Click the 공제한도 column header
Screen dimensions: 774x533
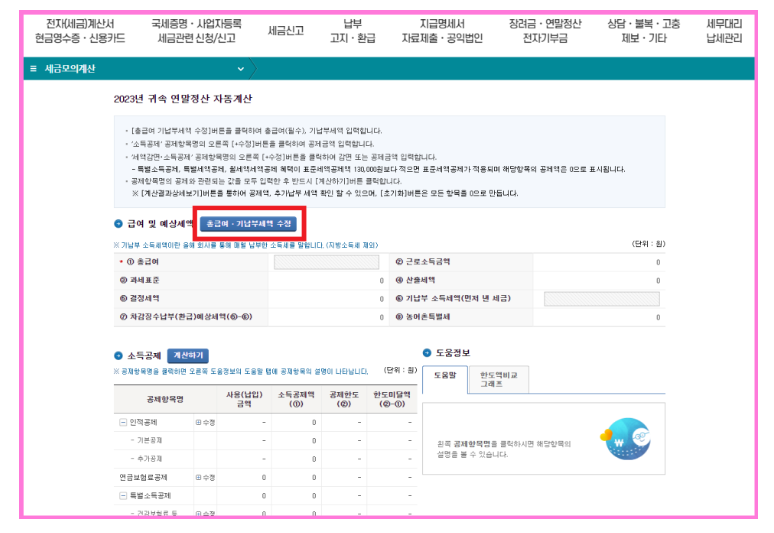344,399
